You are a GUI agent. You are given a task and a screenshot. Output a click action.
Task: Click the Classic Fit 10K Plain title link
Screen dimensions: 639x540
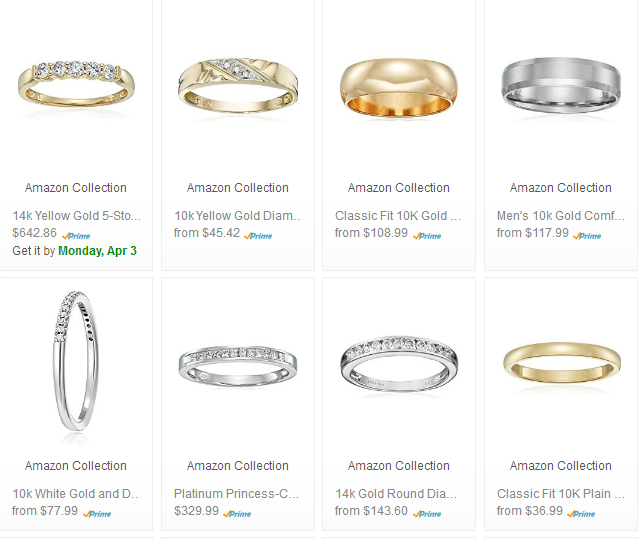coord(561,494)
